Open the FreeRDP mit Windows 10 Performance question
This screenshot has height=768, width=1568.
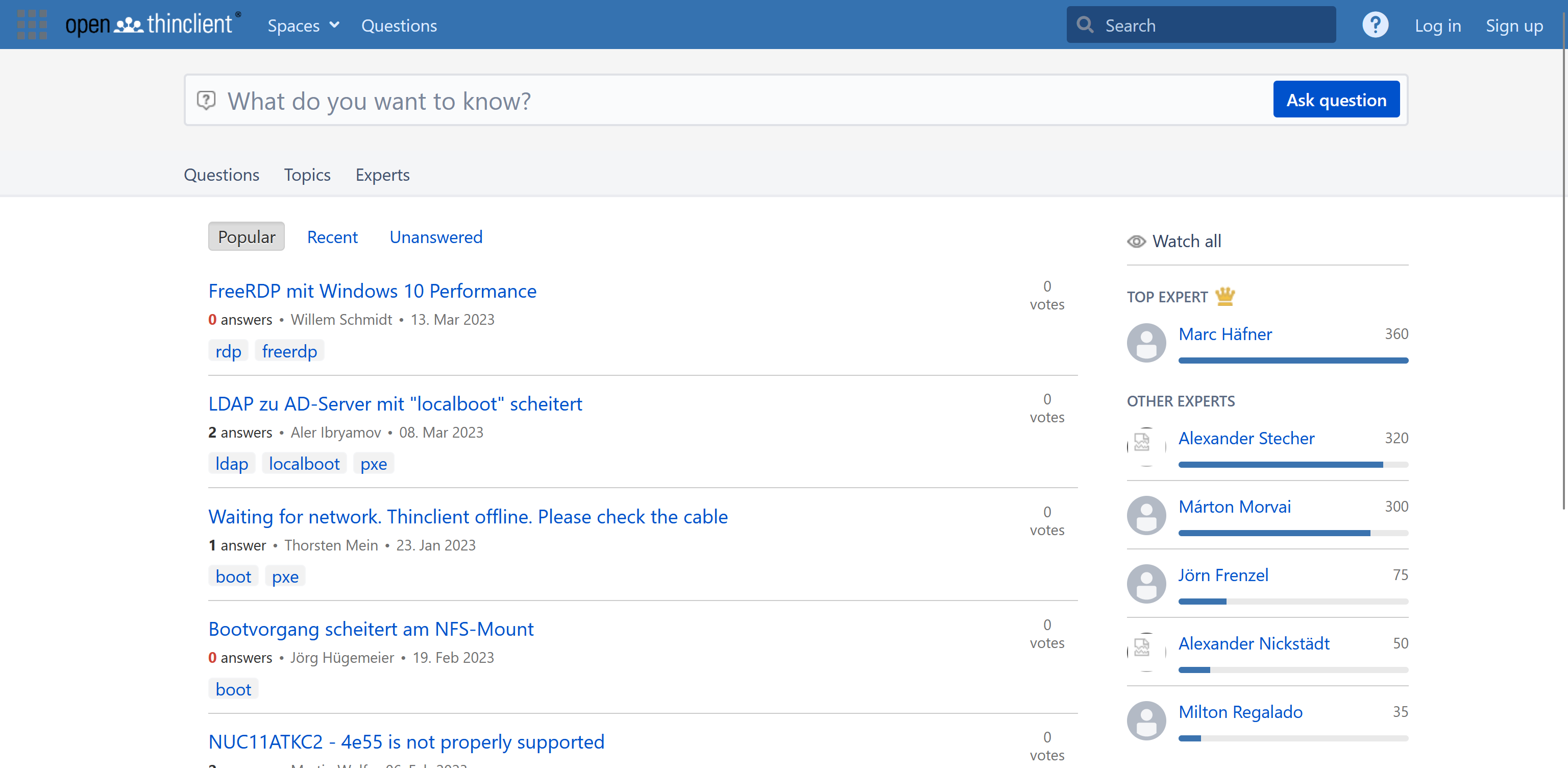click(372, 291)
